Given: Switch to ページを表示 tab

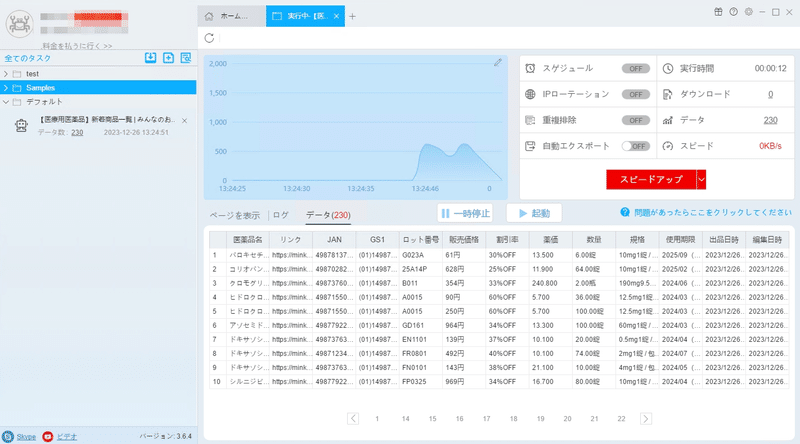Looking at the screenshot, I should pyautogui.click(x=235, y=215).
